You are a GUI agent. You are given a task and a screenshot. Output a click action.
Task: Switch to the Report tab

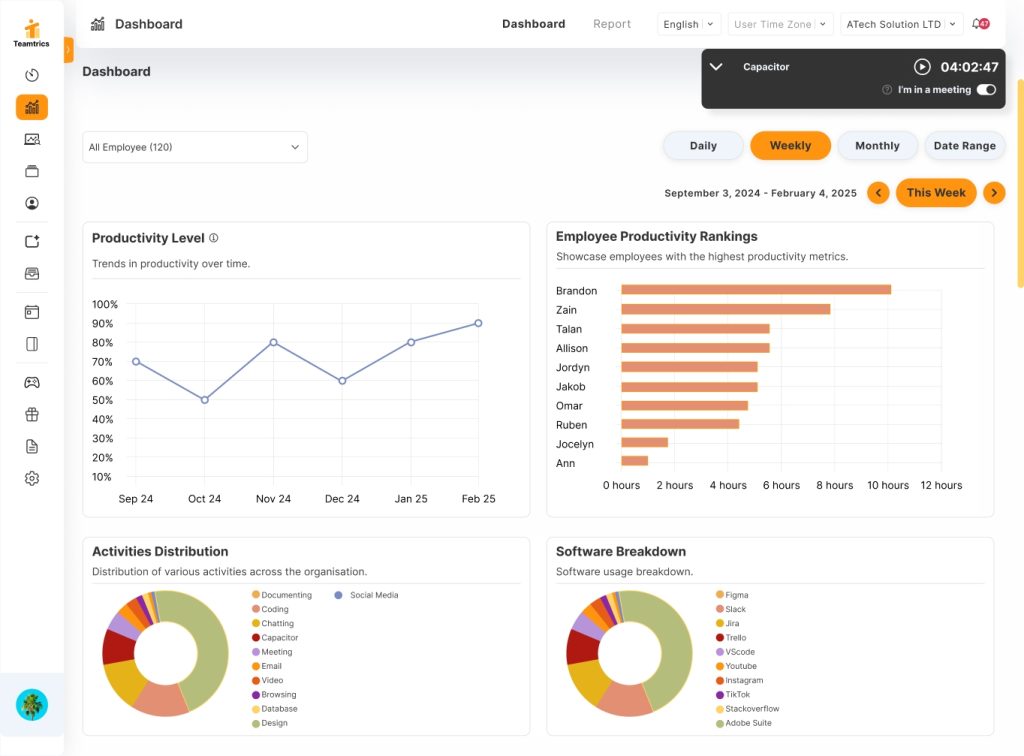pos(612,24)
